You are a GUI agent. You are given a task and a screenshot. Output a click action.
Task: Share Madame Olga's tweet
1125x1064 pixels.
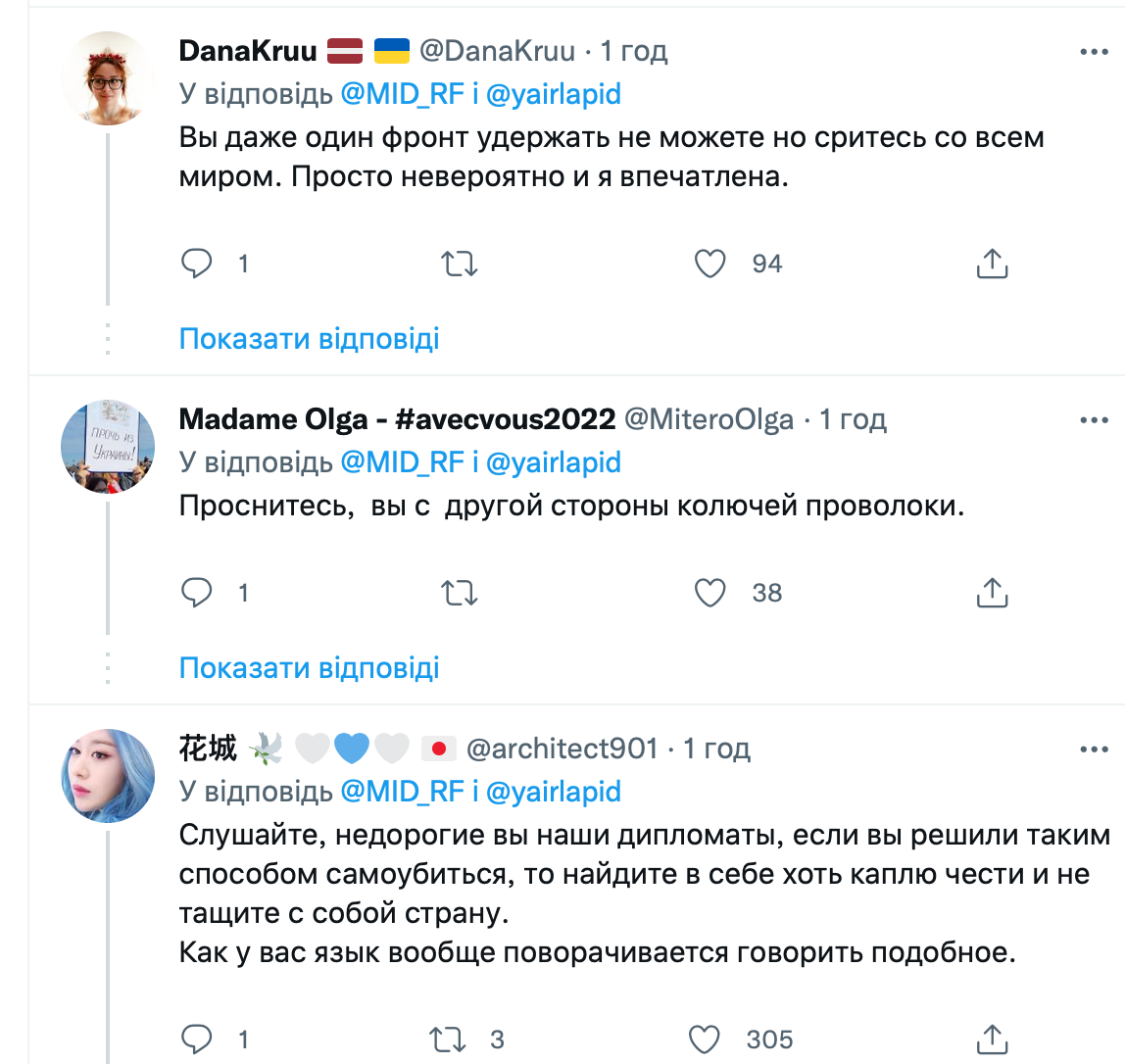click(992, 593)
